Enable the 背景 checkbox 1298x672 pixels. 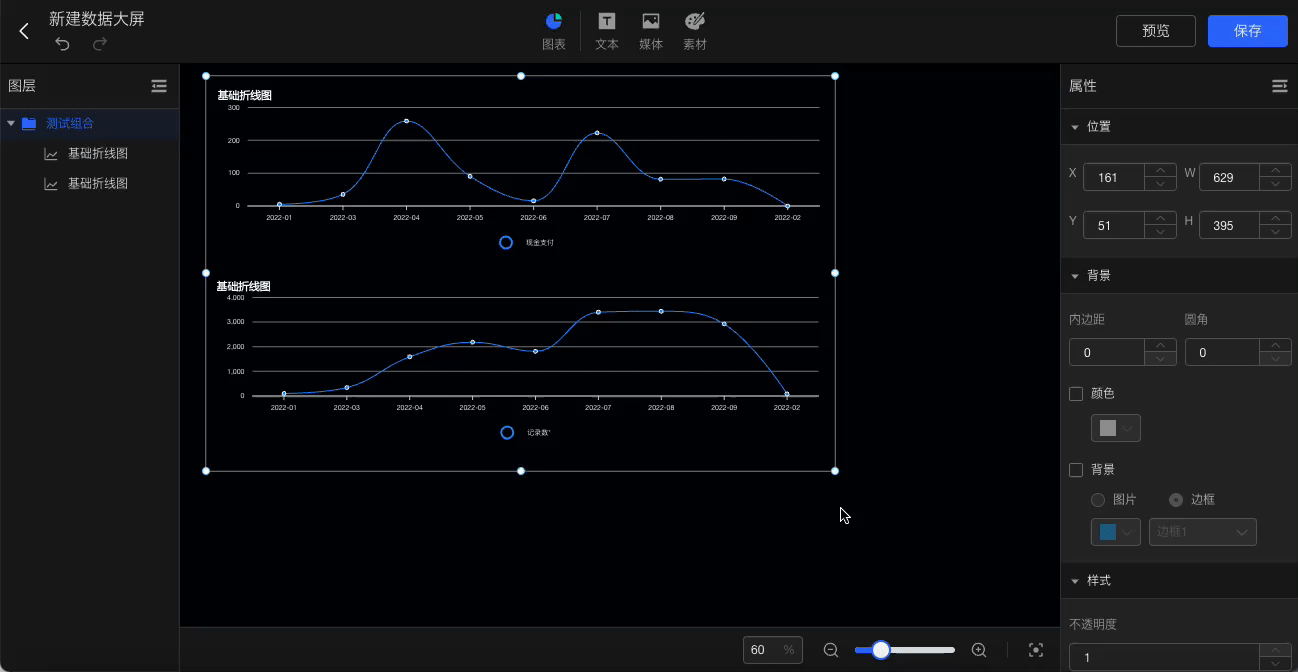point(1076,470)
